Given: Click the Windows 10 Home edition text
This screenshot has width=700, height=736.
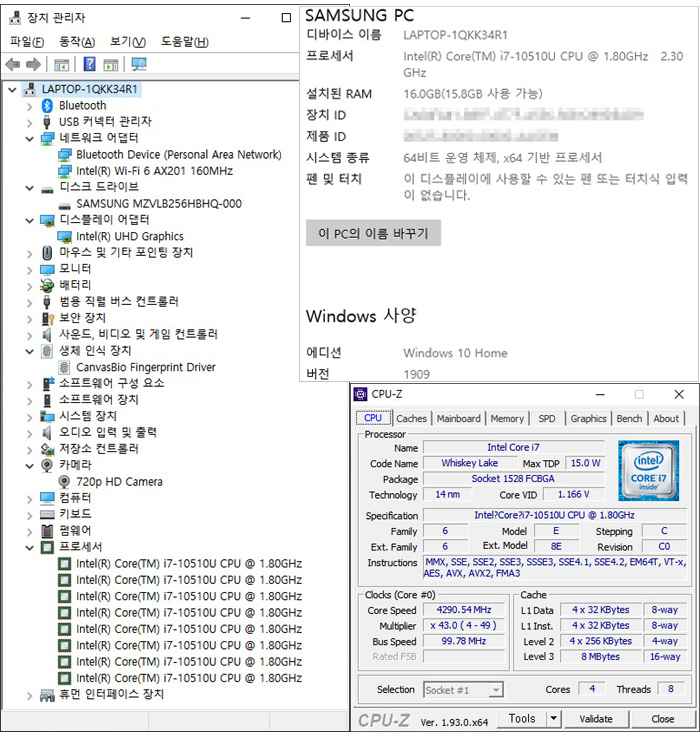Looking at the screenshot, I should click(455, 353).
